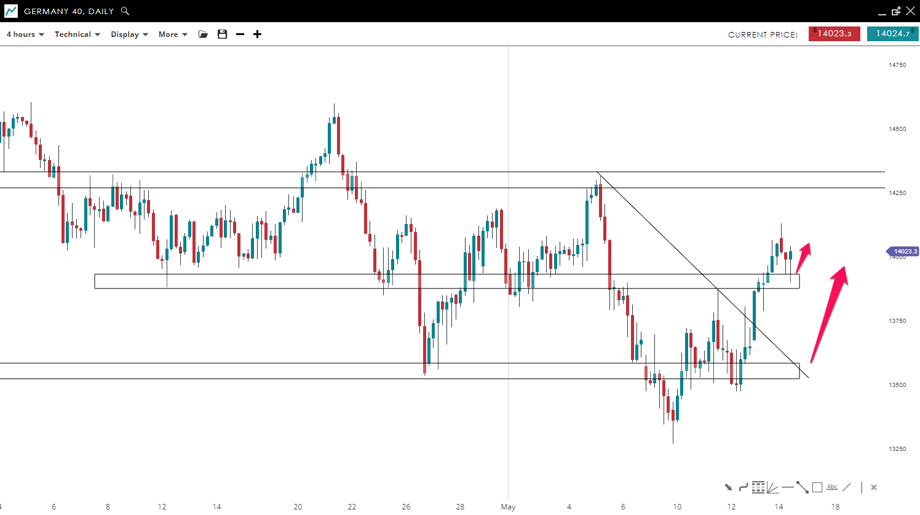Click the teal buy price 14024.7
The height and width of the screenshot is (515, 920).
click(x=892, y=34)
